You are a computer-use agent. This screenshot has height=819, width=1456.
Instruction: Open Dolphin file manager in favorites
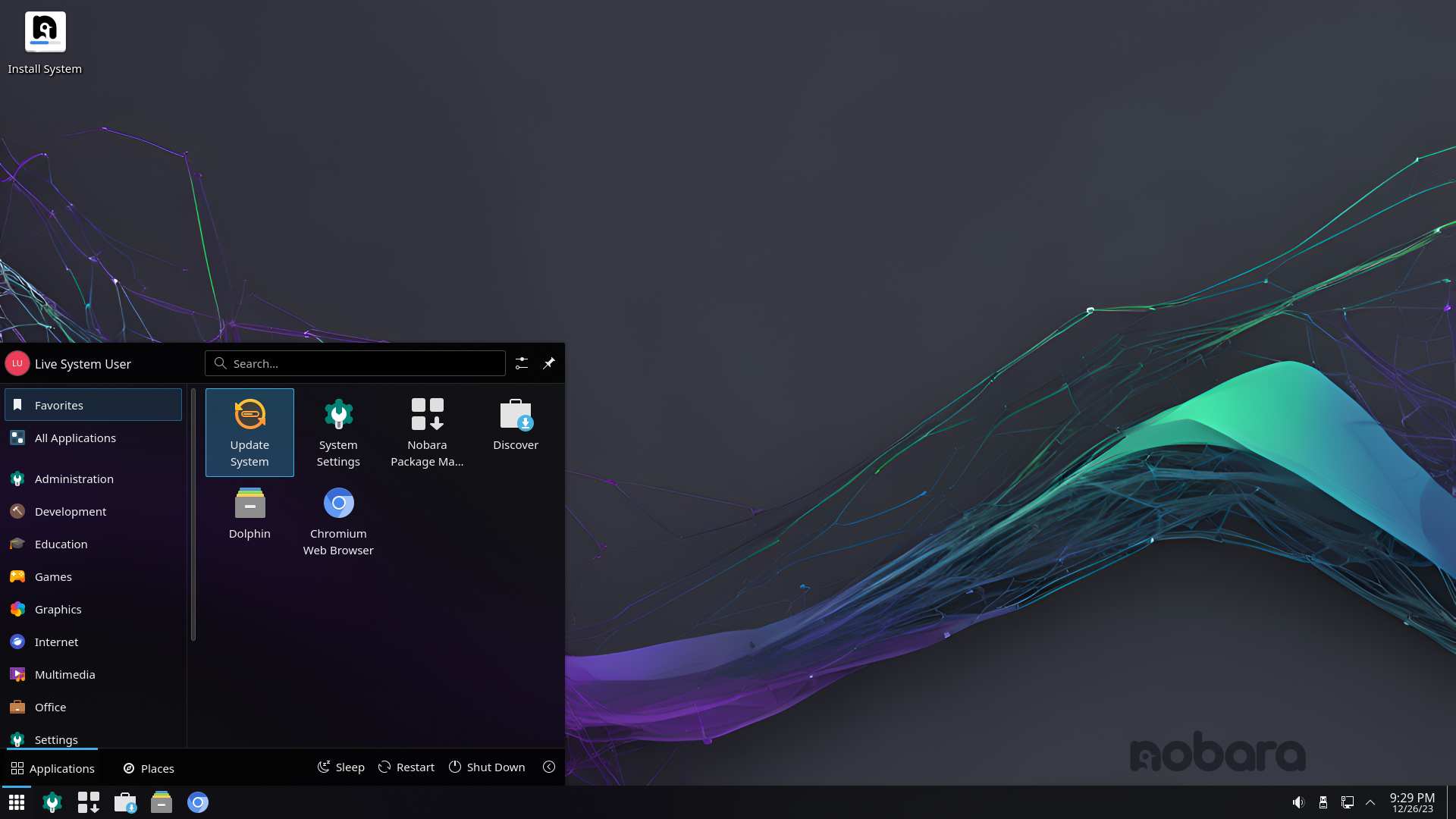pos(249,513)
